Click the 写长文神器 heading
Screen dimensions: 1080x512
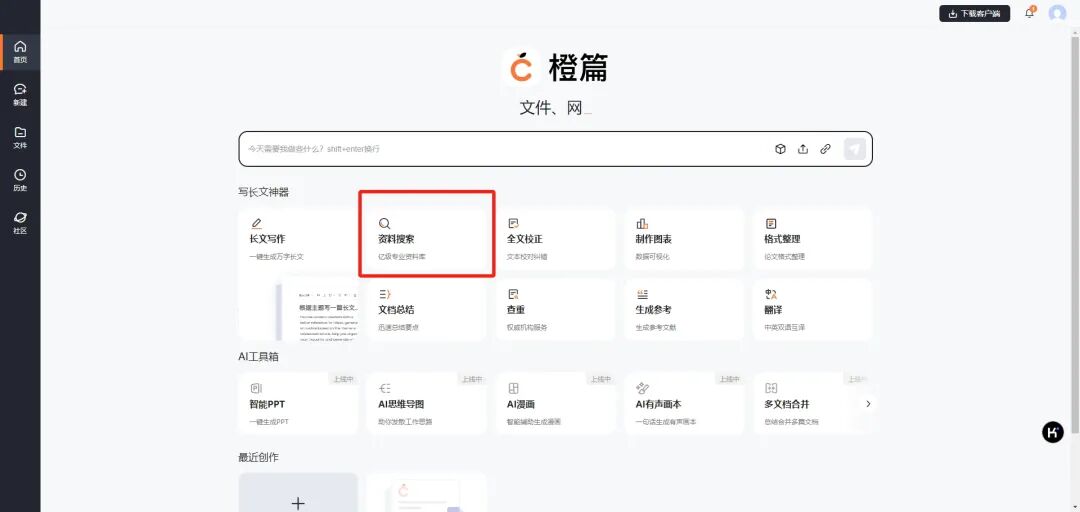(264, 192)
